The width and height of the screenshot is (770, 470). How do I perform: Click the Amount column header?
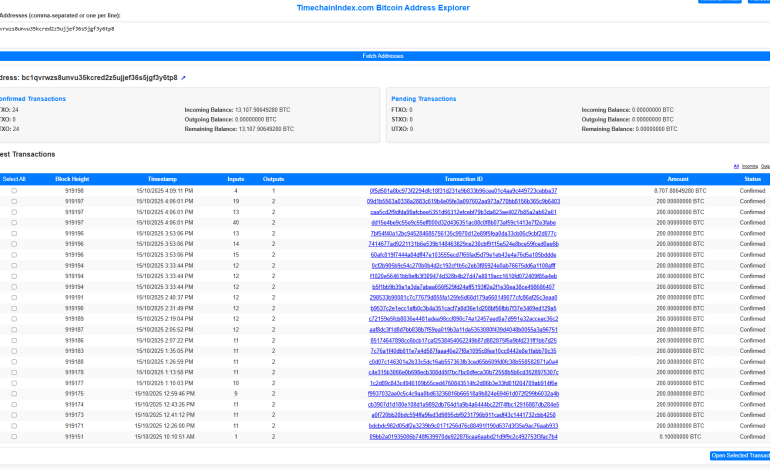(x=679, y=179)
